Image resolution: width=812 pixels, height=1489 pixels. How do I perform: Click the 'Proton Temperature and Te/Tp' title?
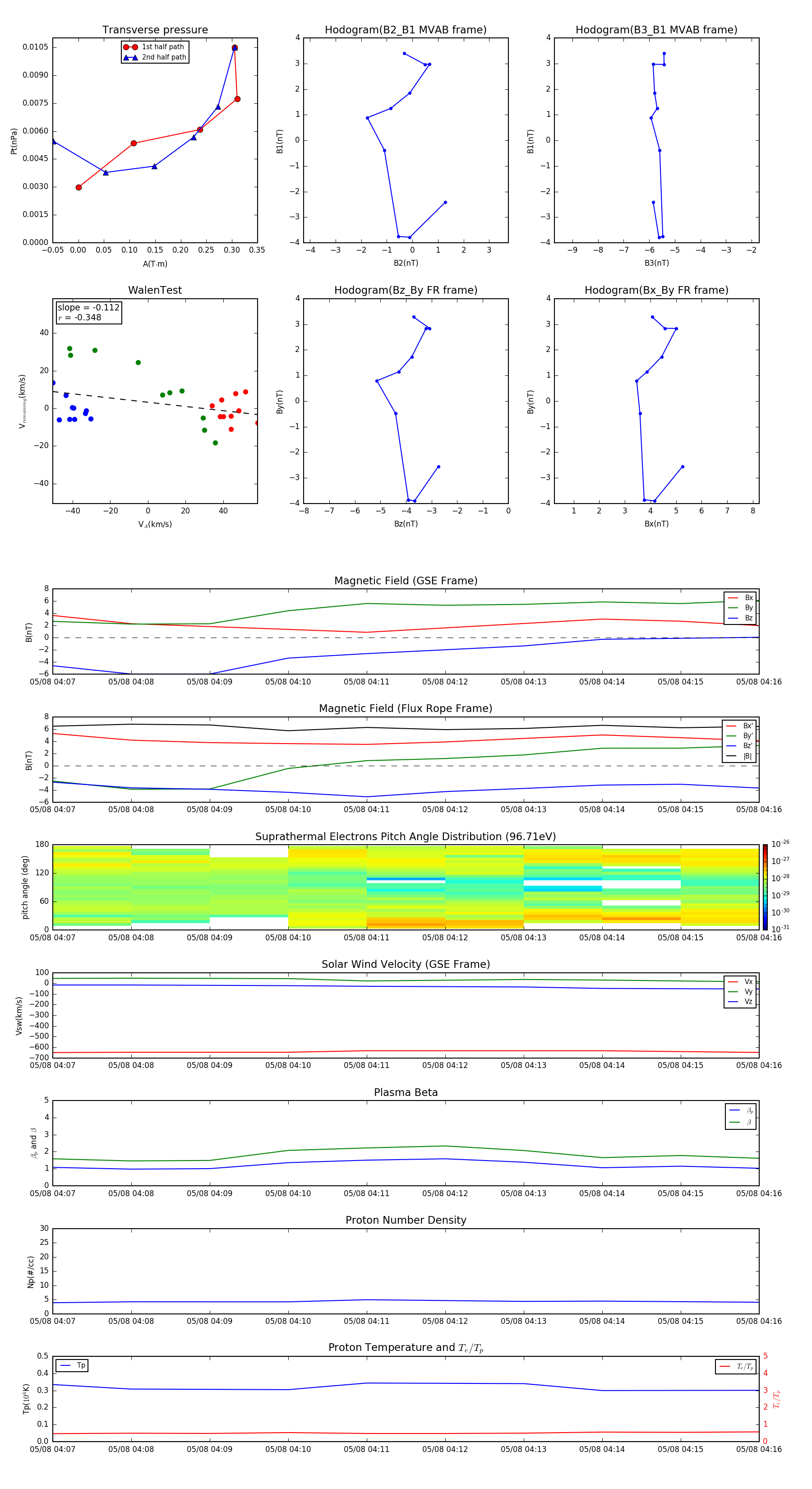(406, 1348)
